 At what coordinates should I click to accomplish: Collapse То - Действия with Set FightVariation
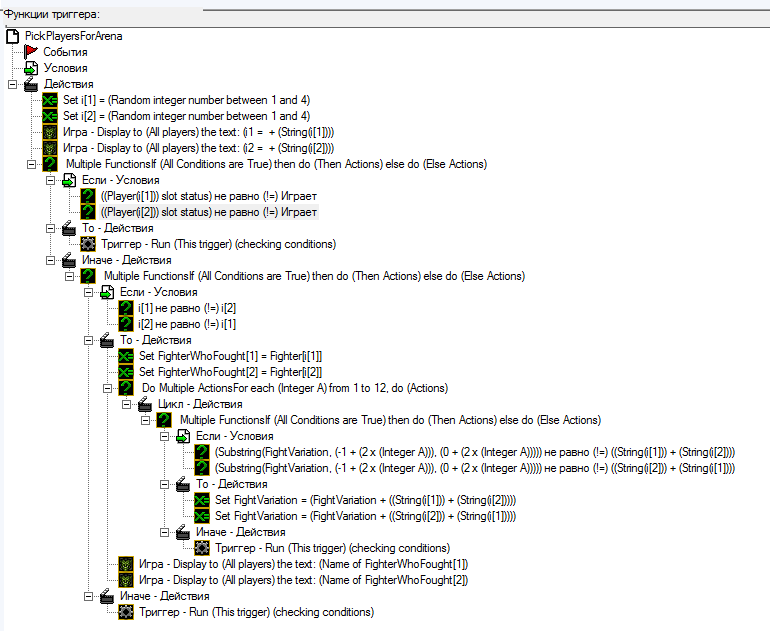(165, 484)
